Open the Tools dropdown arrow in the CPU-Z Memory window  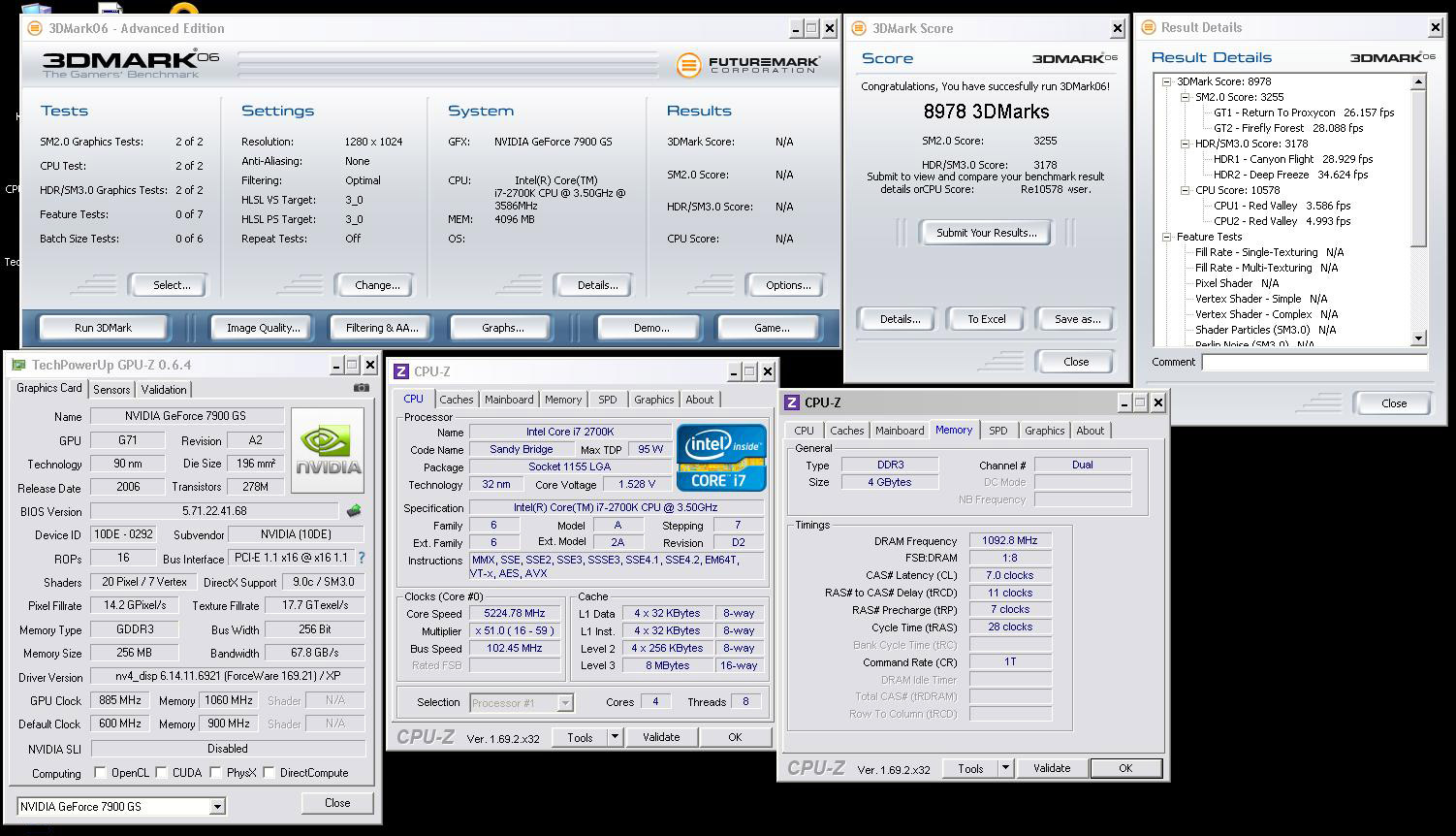coord(1005,768)
